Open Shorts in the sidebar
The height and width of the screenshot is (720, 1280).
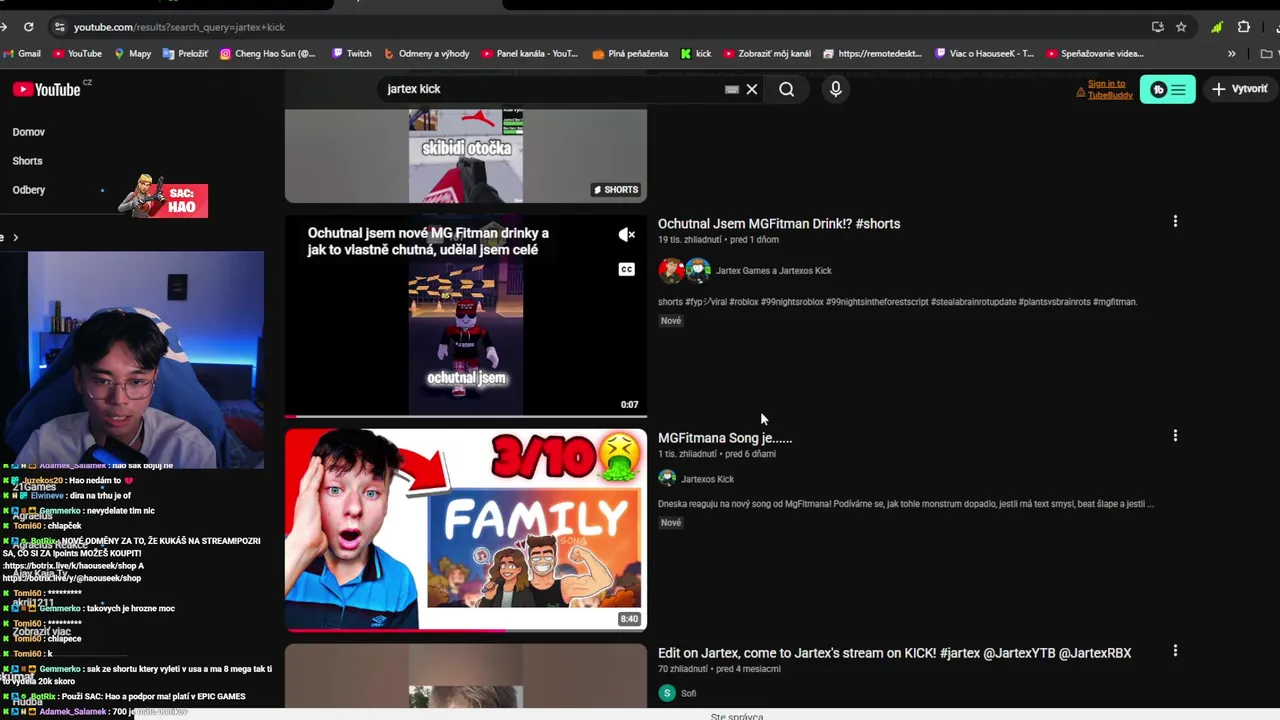coord(27,161)
